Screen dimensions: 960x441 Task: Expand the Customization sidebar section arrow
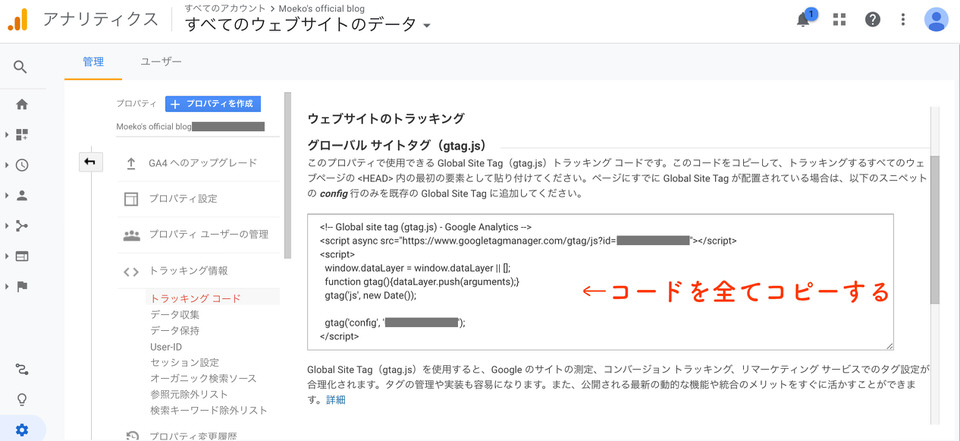click(7, 134)
